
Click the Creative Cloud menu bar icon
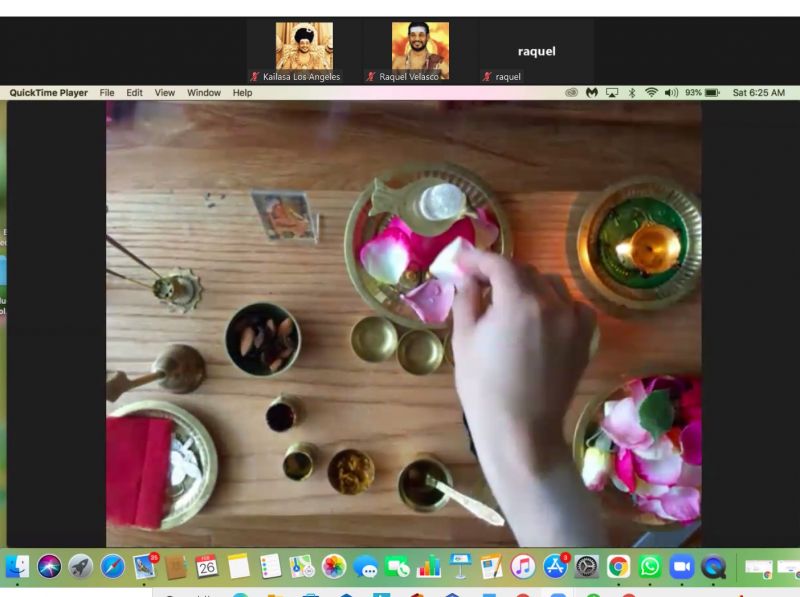571,92
